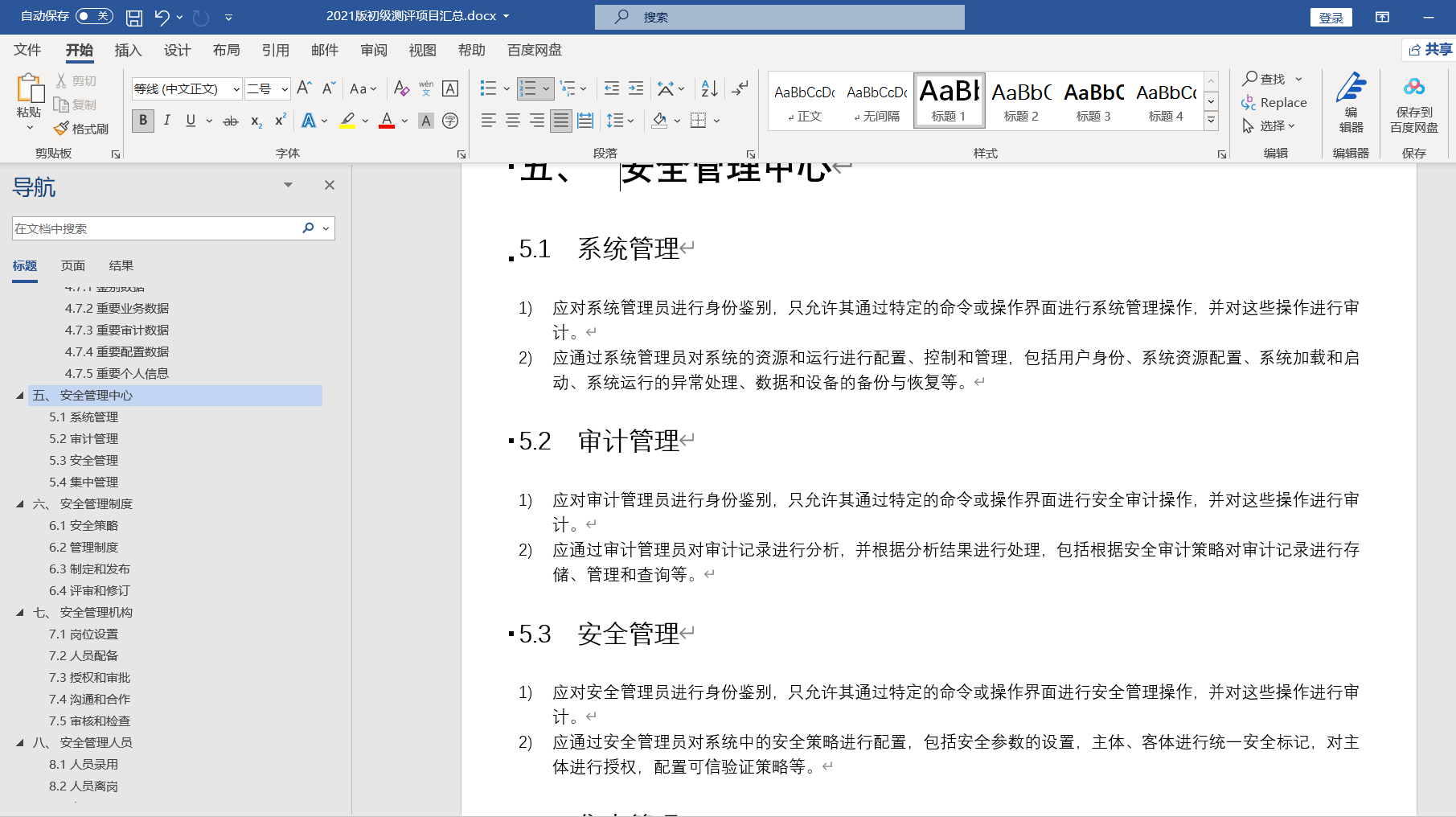Viewport: 1456px width, 817px height.
Task: Collapse 五、安全管理中心 heading
Action: tap(20, 395)
